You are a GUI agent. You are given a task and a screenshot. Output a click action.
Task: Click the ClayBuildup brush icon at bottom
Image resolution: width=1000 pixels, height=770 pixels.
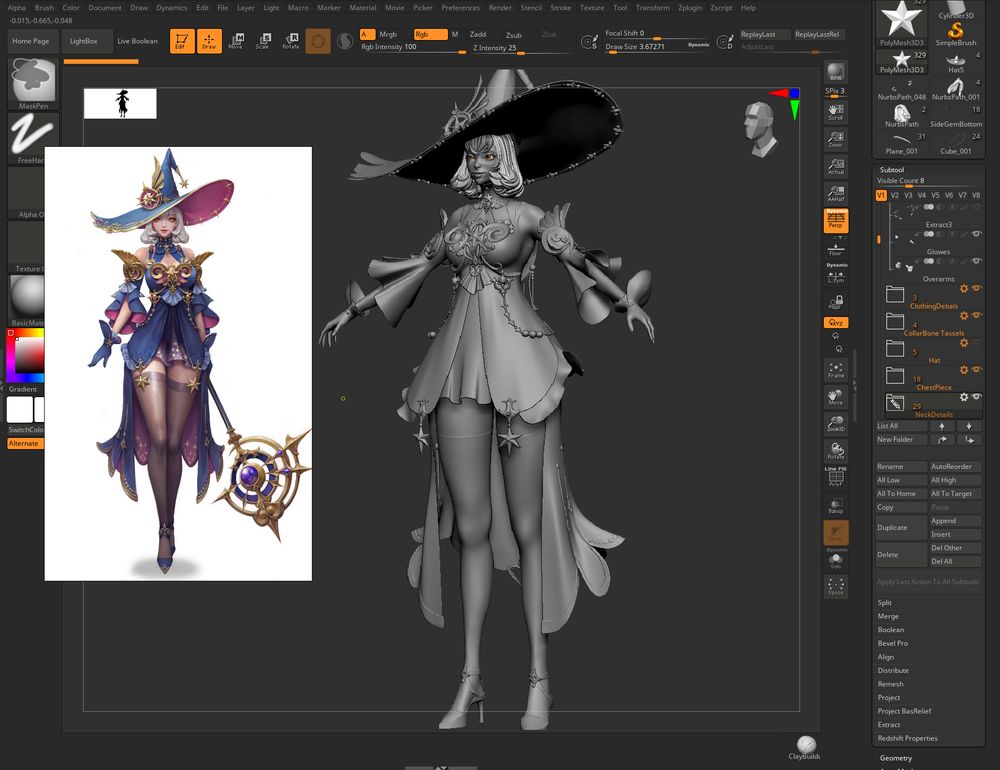click(806, 748)
